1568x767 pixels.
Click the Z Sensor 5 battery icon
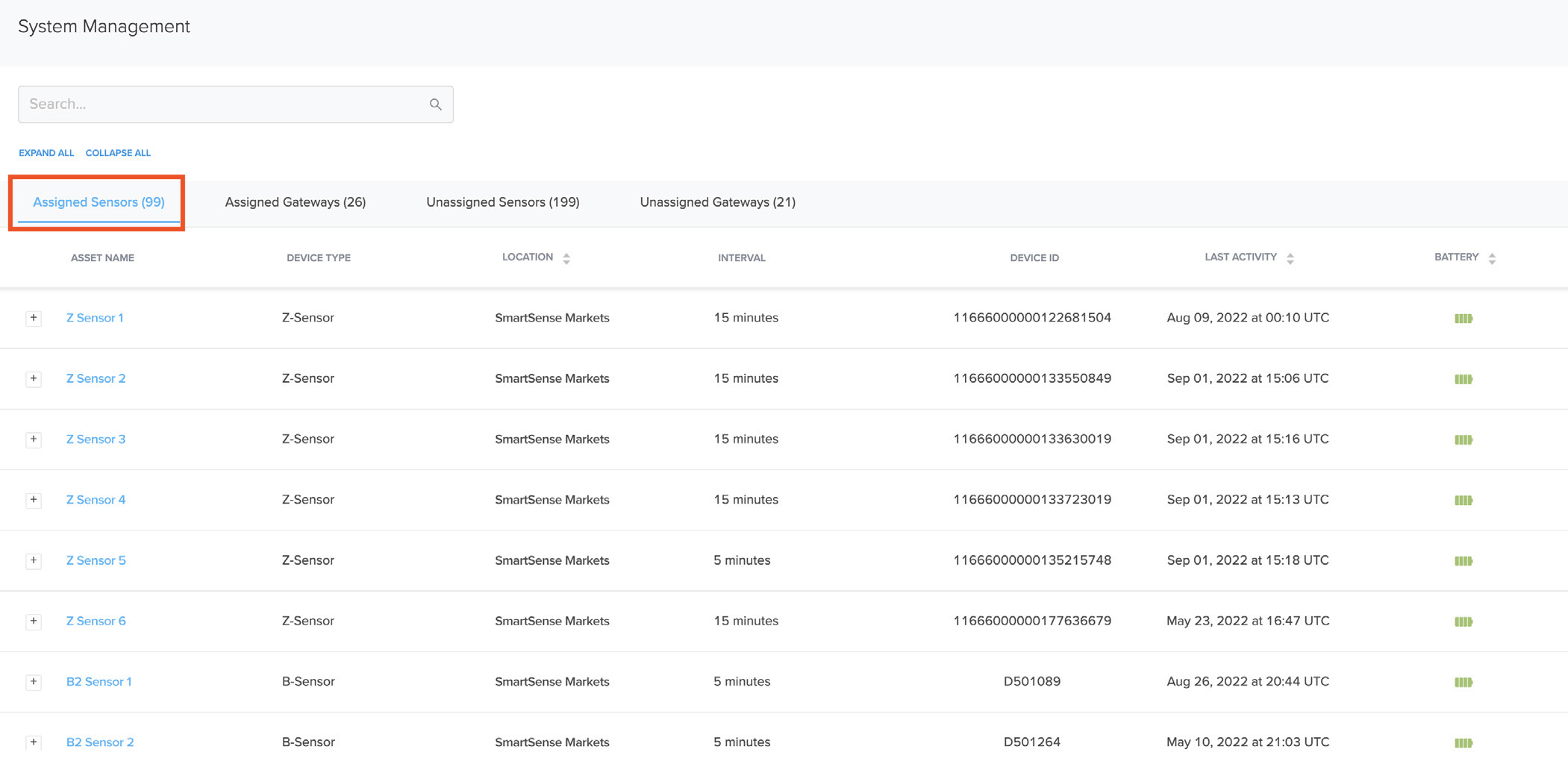point(1464,561)
